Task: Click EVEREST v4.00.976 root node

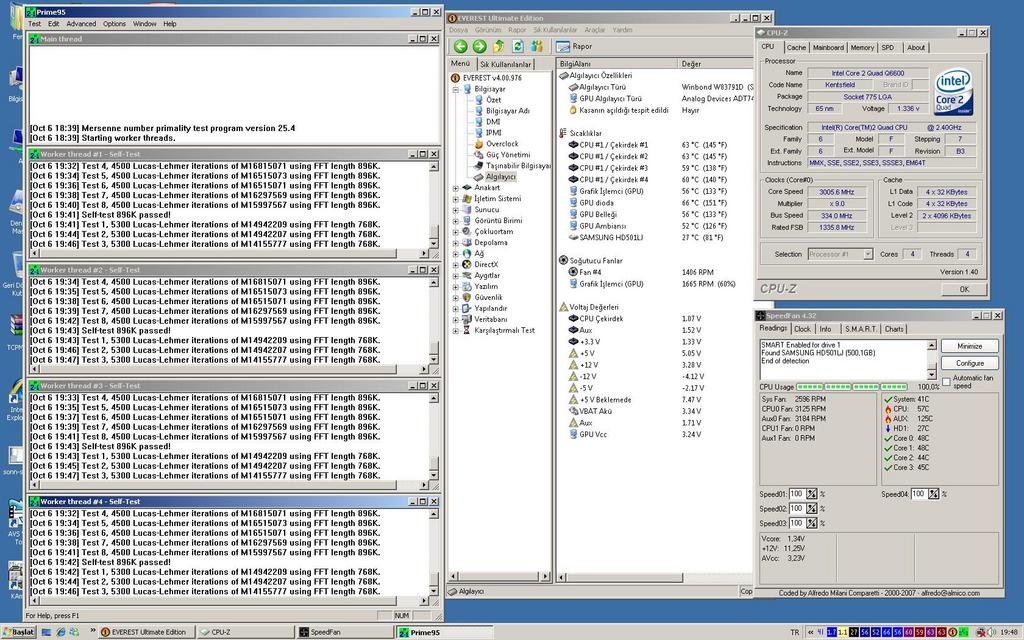Action: 492,78
